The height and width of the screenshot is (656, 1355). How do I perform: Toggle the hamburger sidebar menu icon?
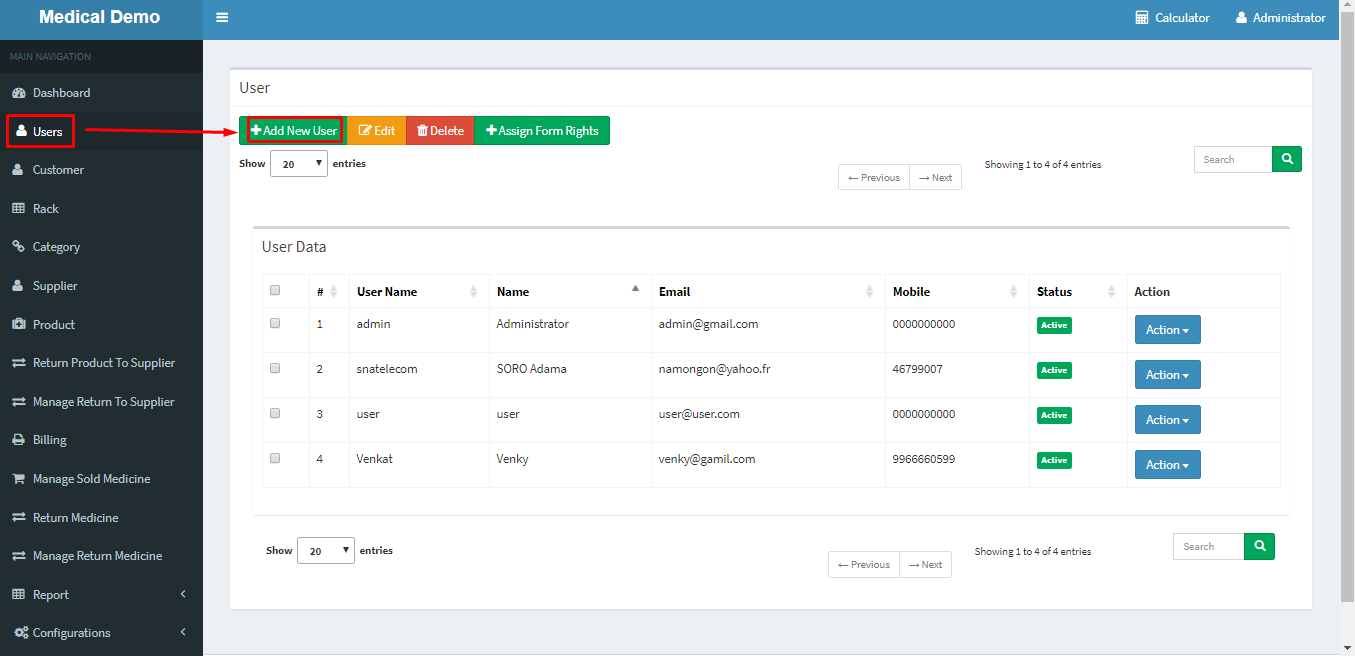point(222,18)
